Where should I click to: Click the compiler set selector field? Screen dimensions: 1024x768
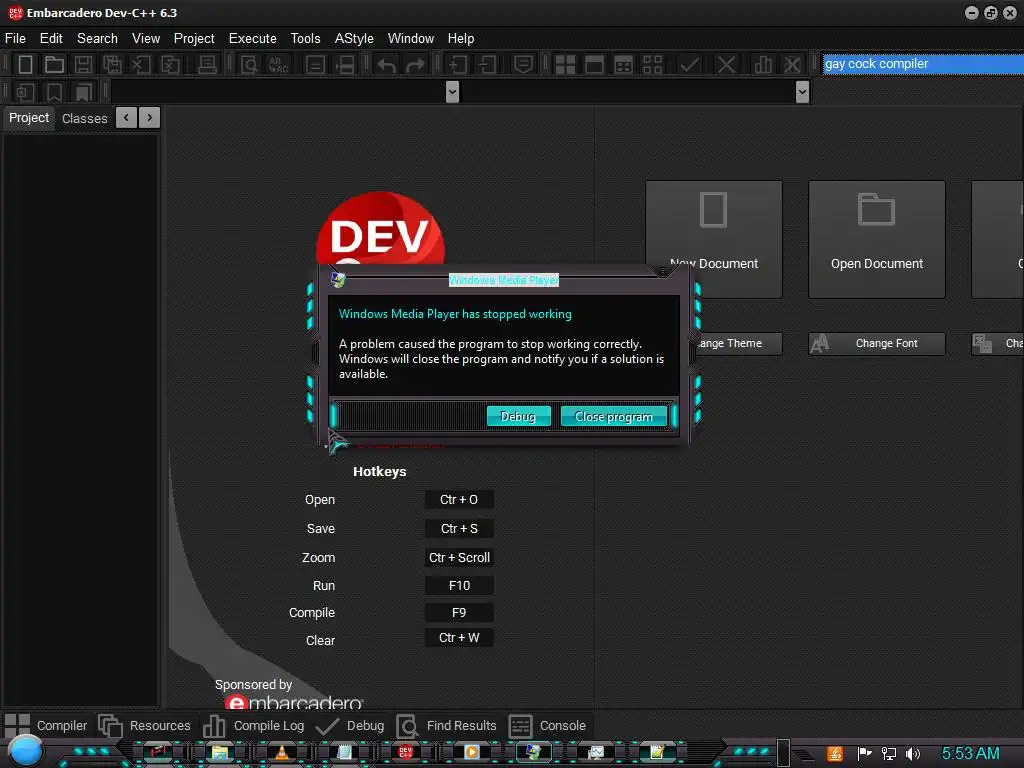tap(922, 64)
